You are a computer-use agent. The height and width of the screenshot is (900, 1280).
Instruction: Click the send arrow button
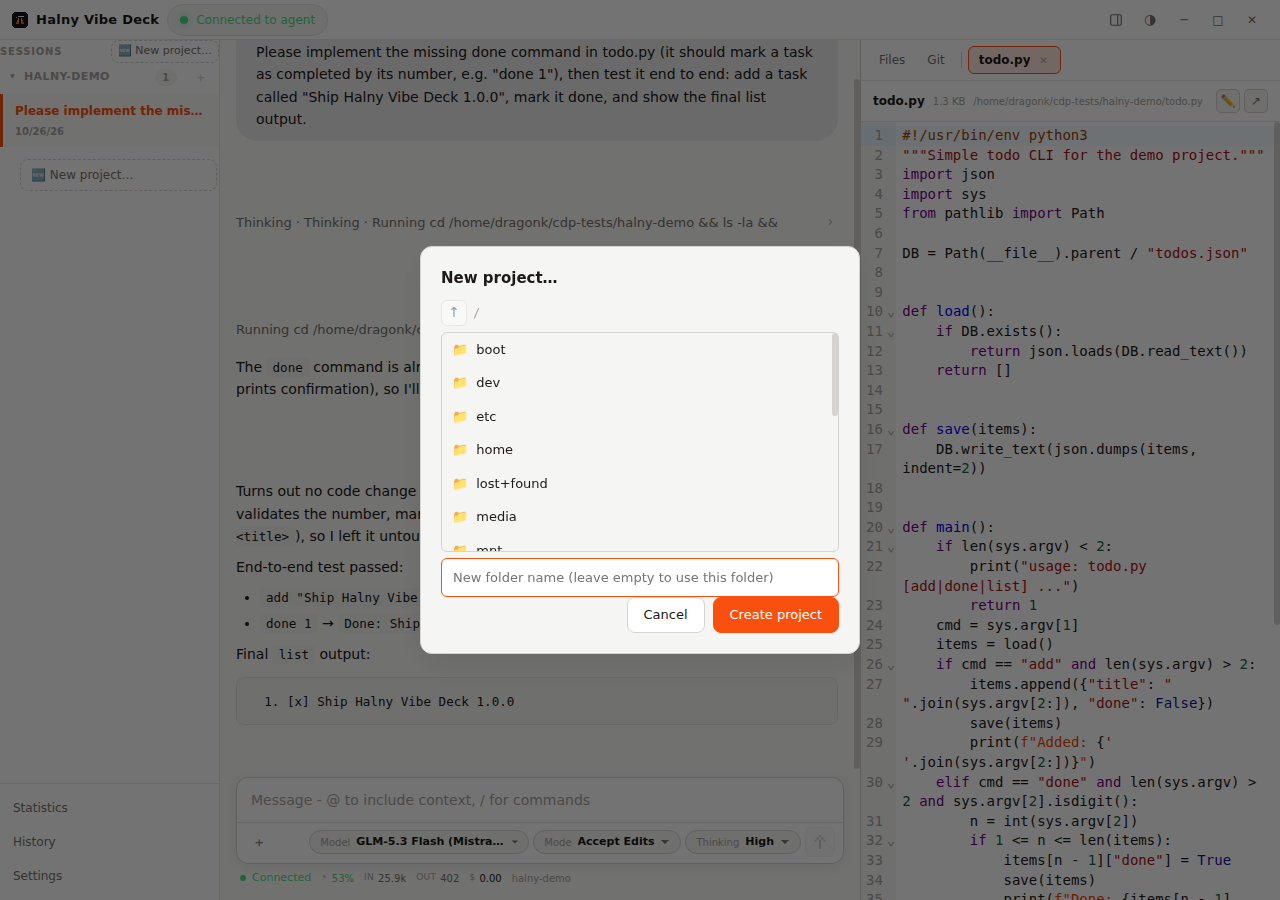tap(820, 842)
